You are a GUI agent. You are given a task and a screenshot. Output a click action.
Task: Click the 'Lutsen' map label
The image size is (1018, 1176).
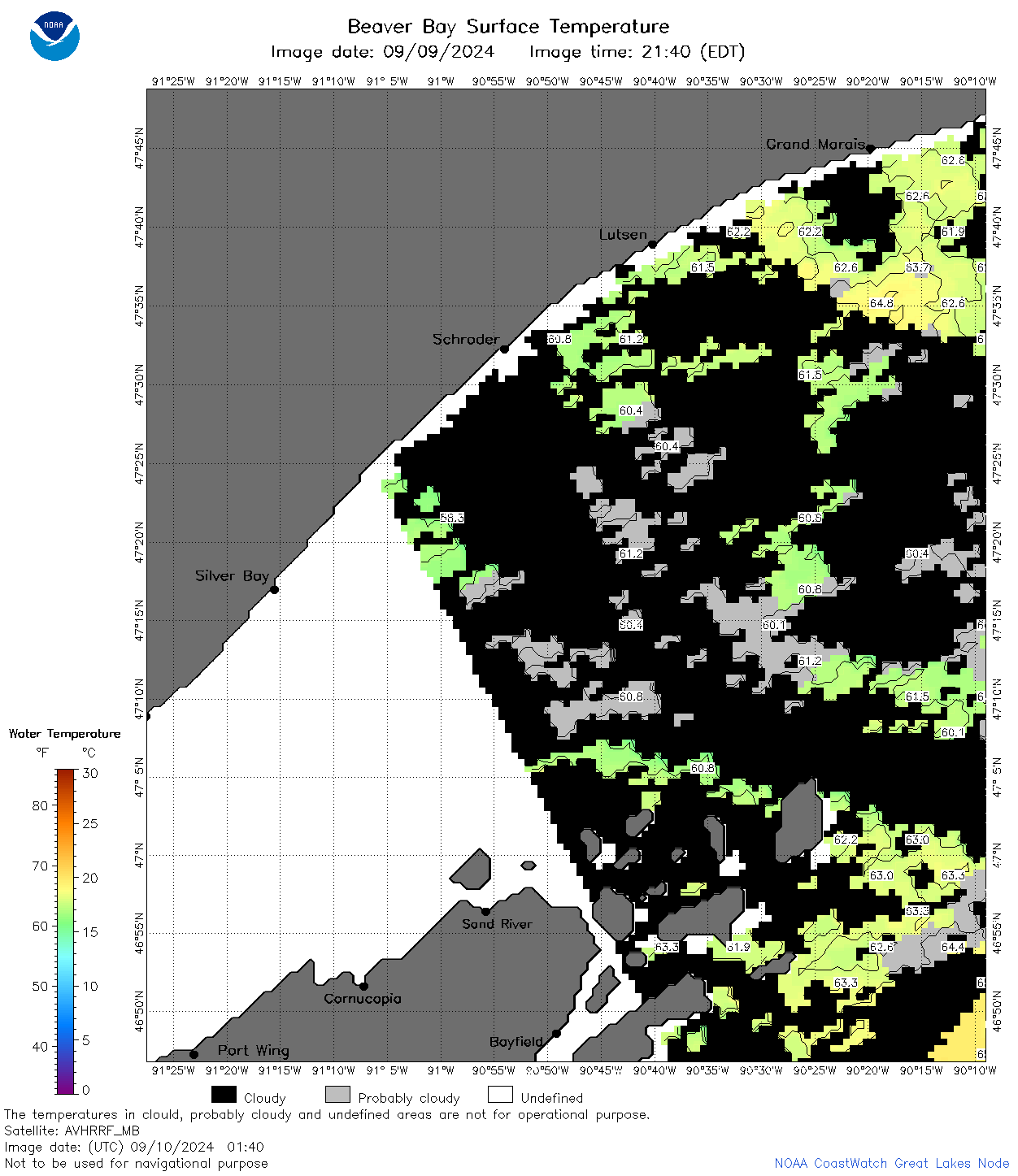click(623, 234)
